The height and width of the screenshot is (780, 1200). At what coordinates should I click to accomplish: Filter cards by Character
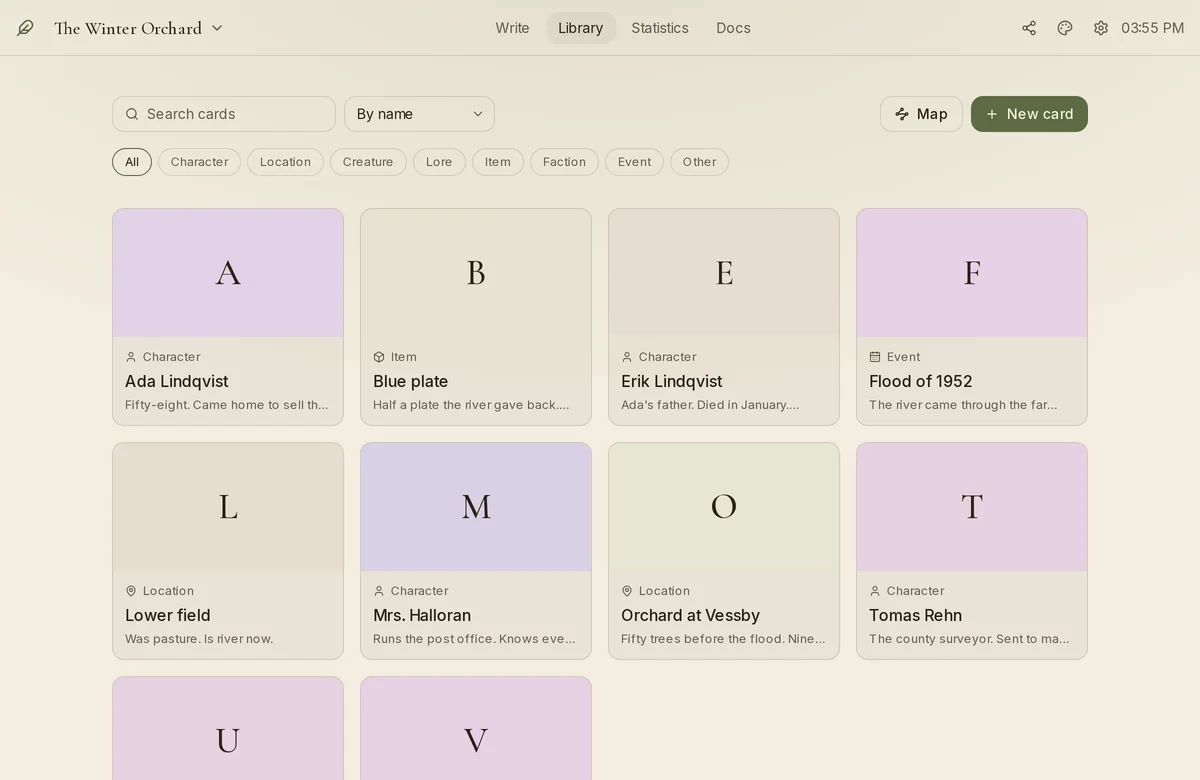point(199,162)
